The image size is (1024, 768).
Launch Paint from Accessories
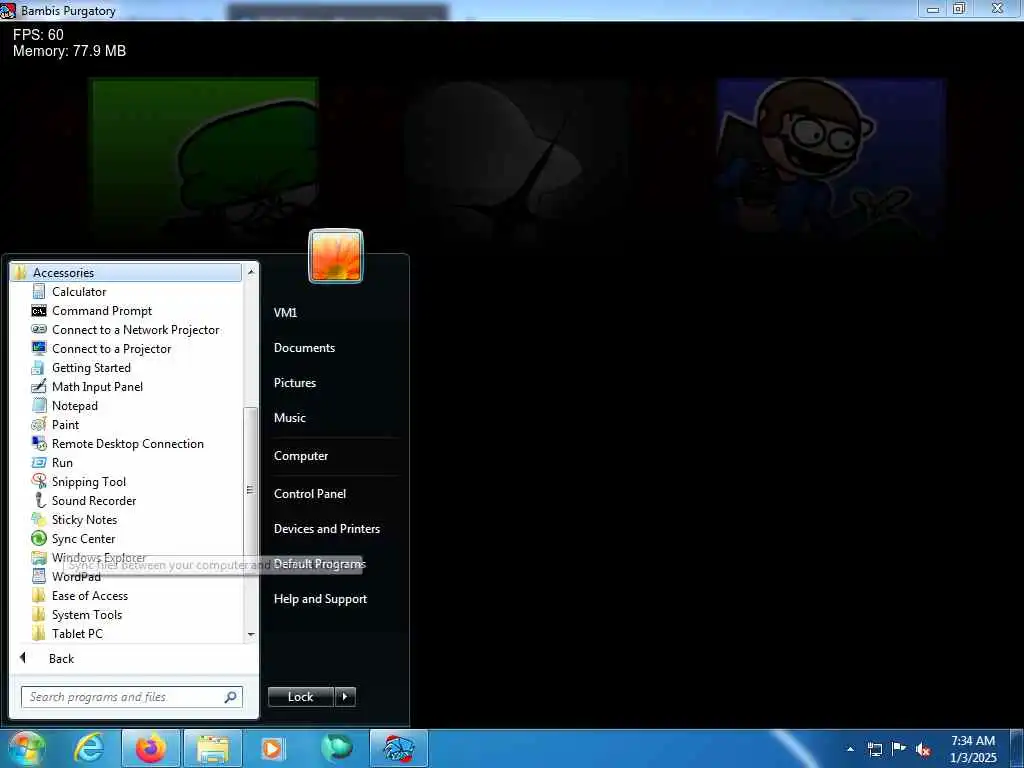(x=65, y=424)
